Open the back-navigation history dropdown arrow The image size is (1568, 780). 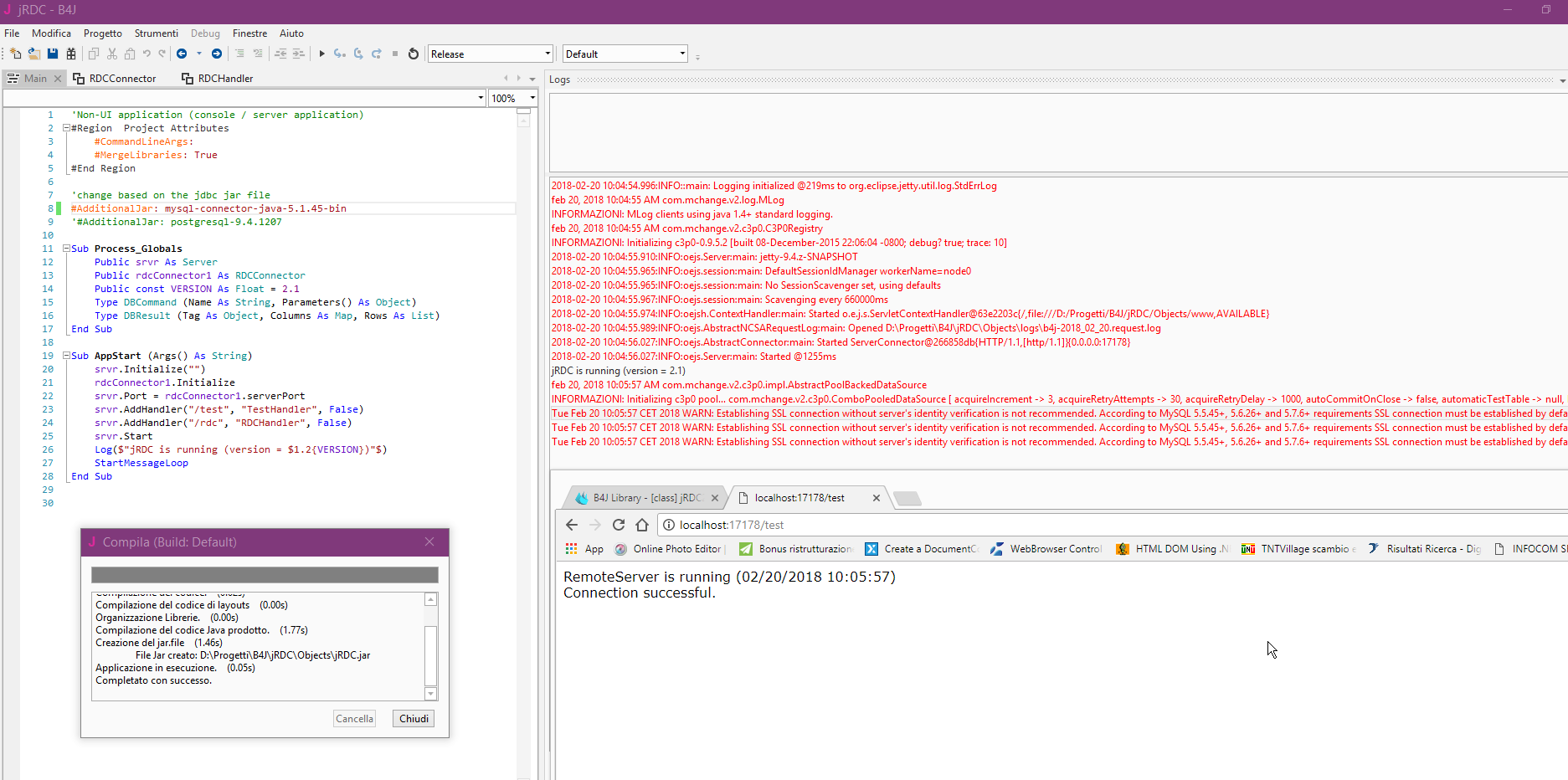pos(199,54)
